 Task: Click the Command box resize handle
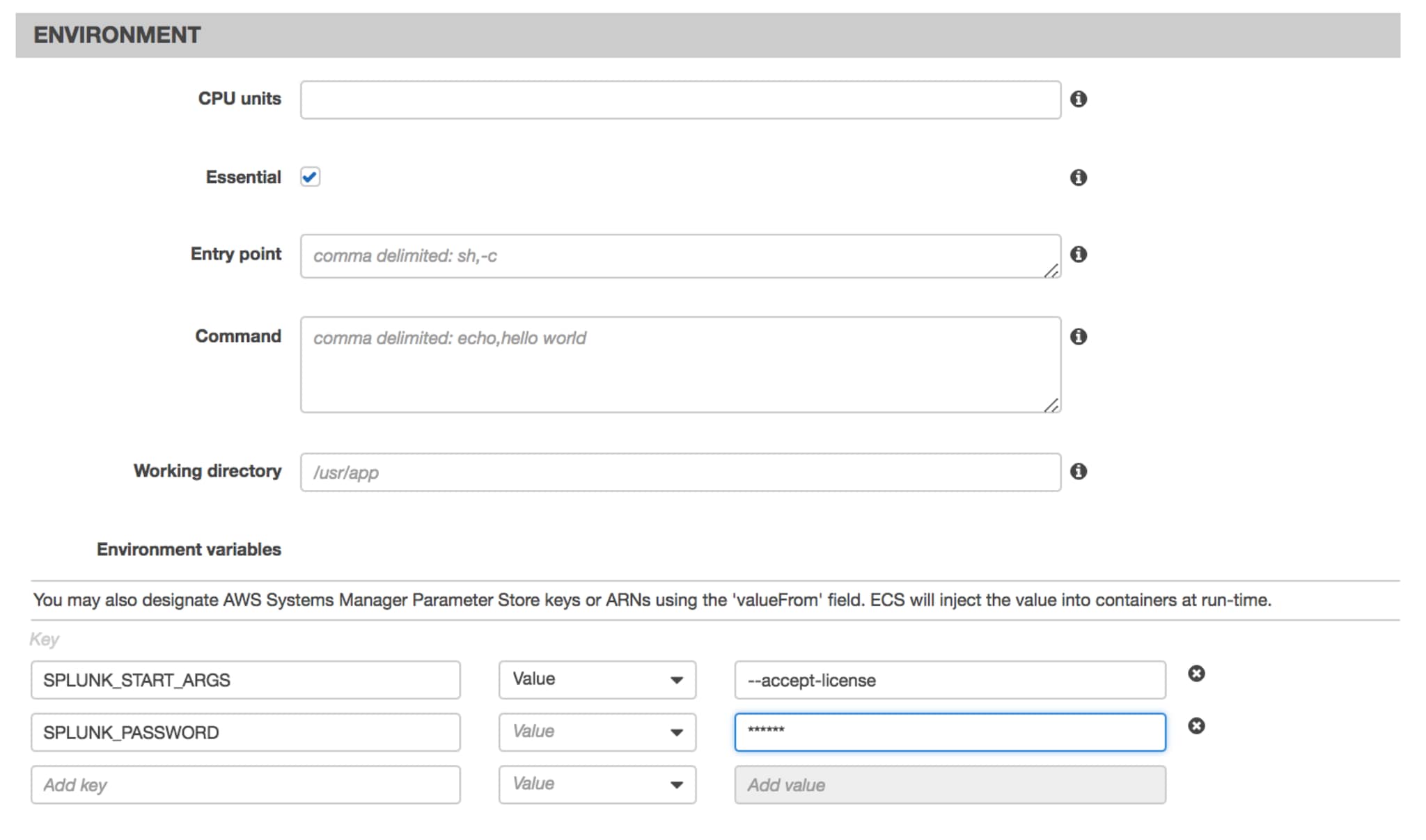point(1051,404)
